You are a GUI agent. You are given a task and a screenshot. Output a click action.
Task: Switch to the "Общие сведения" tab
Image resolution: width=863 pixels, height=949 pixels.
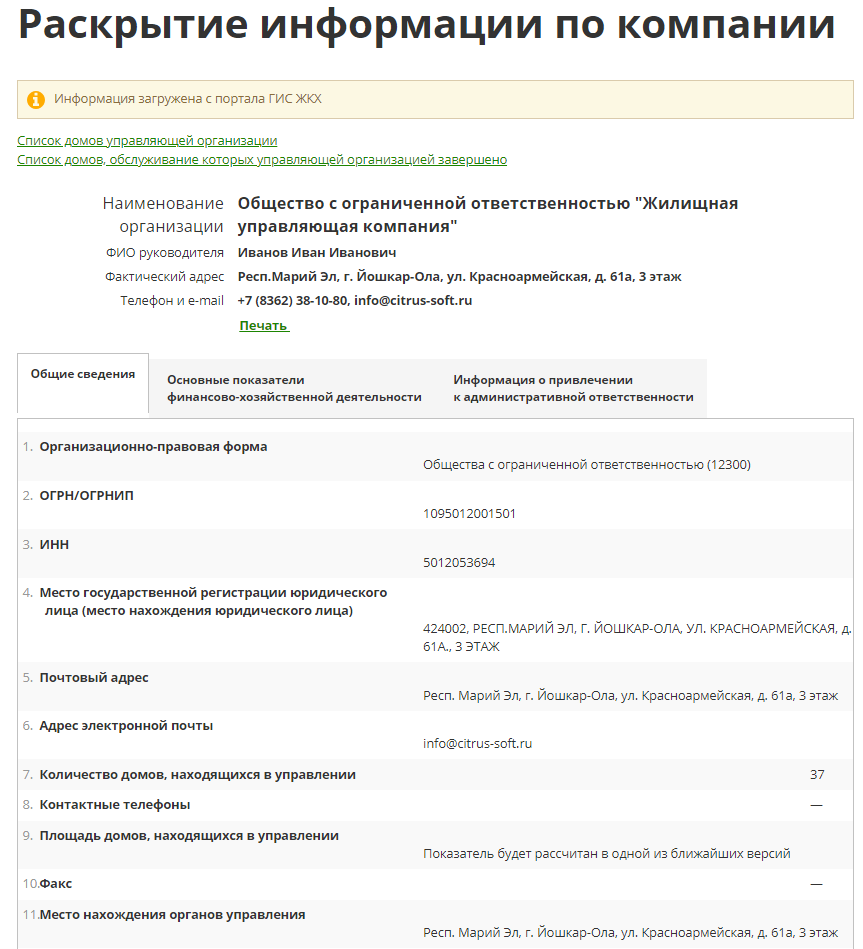[x=83, y=375]
